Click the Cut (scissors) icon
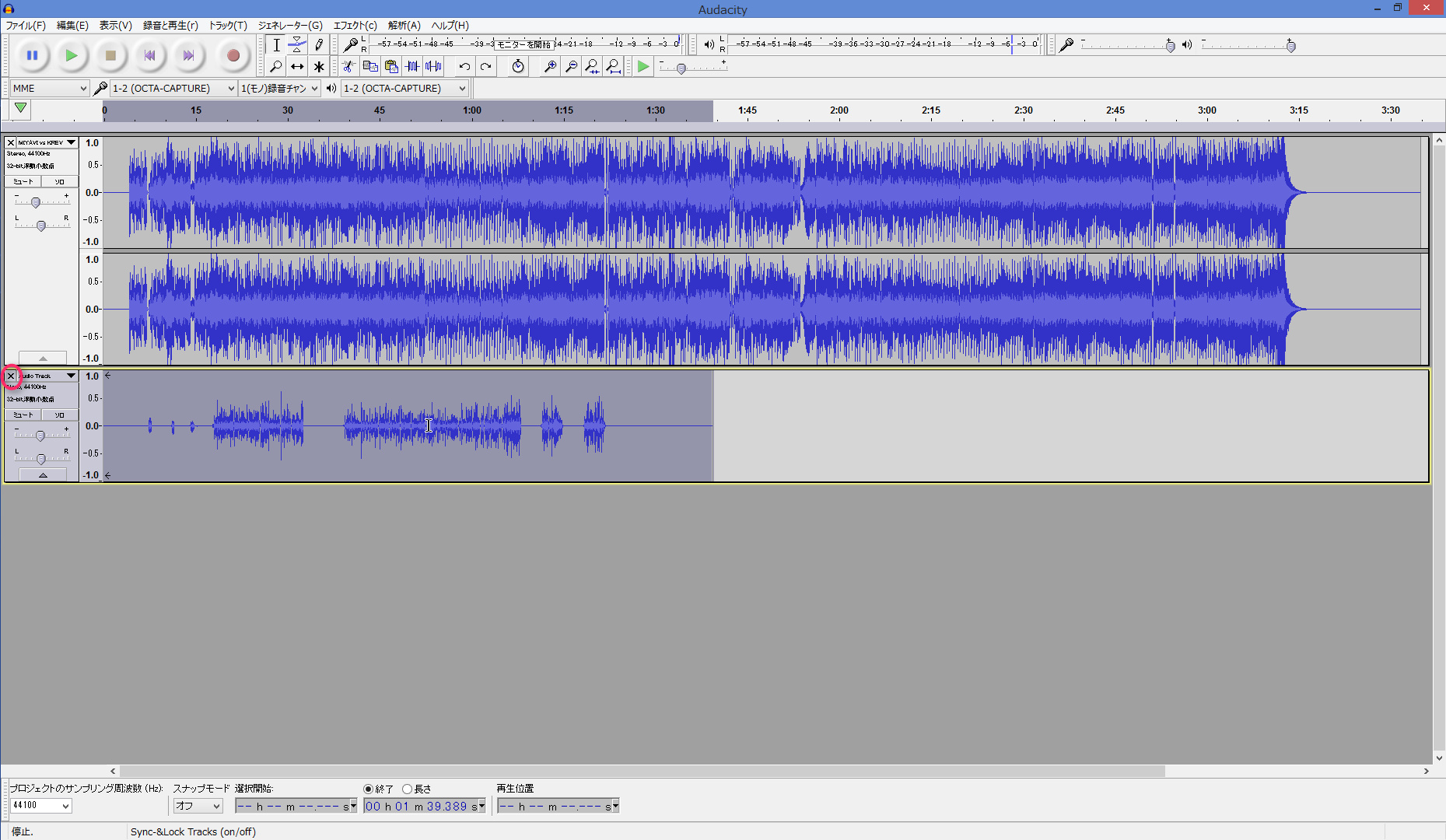Screen dimensions: 1446x840 (x=349, y=67)
